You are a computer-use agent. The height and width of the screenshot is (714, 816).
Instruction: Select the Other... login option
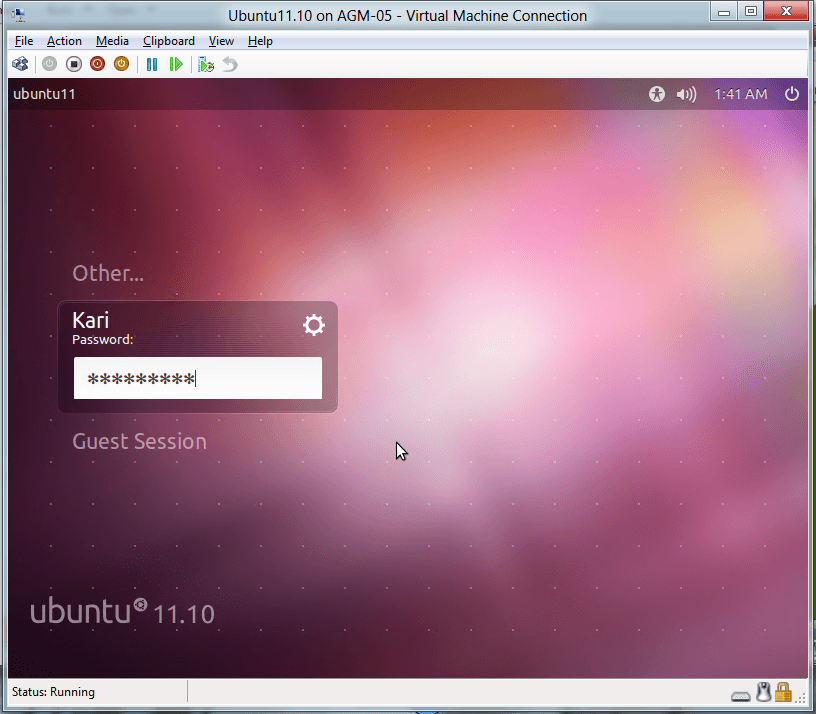click(x=108, y=273)
